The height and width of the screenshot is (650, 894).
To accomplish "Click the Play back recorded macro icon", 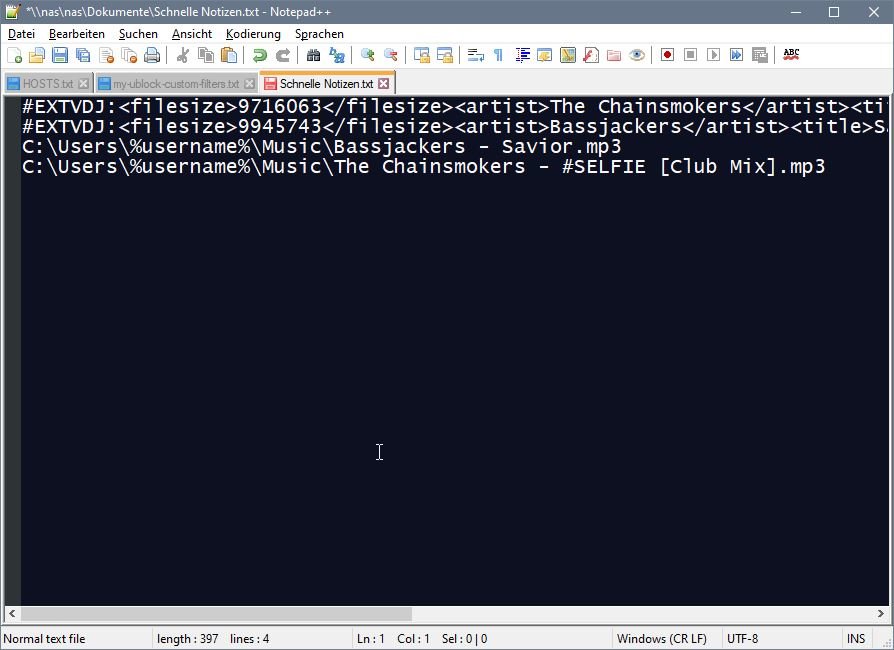I will 713,55.
